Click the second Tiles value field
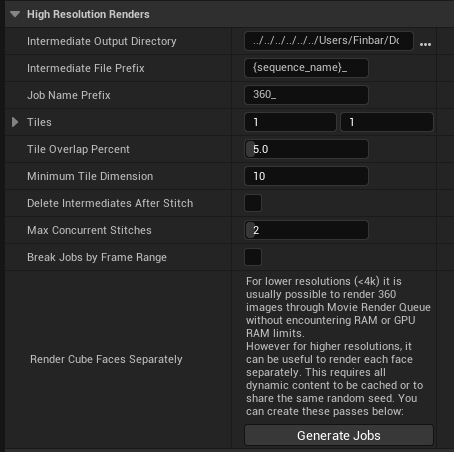Screen dimensions: 454x452 coord(387,122)
